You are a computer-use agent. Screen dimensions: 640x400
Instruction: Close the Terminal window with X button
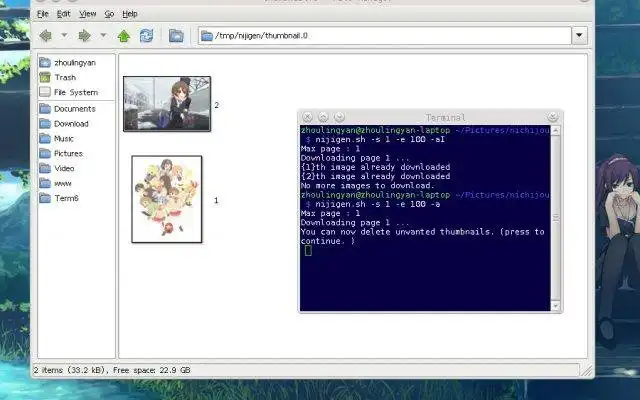[307, 118]
